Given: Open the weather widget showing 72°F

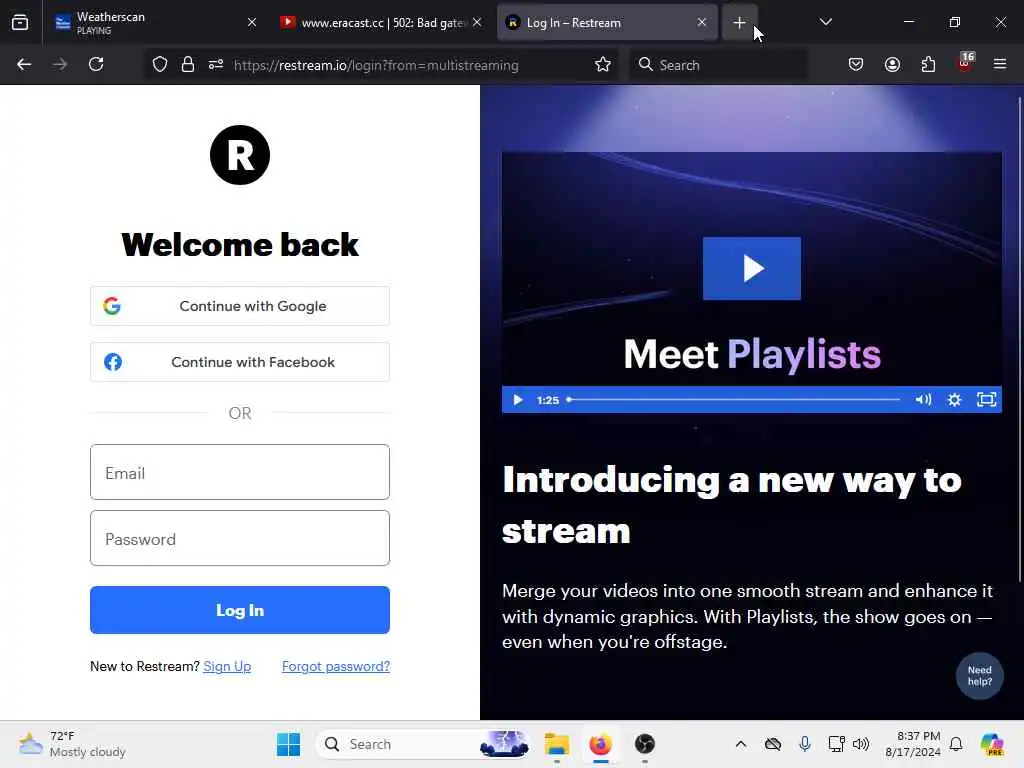Looking at the screenshot, I should pos(72,744).
